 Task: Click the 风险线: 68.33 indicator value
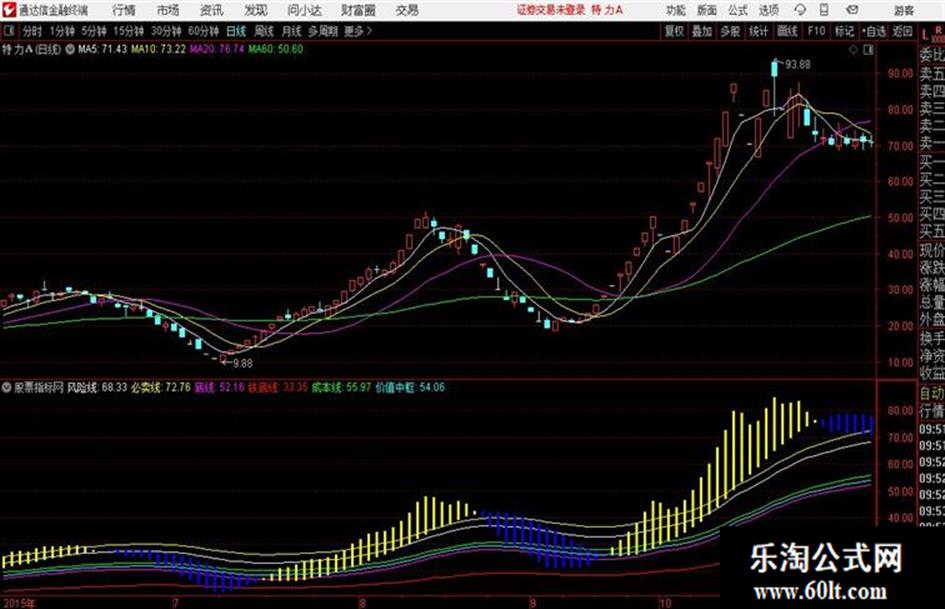[x=97, y=387]
